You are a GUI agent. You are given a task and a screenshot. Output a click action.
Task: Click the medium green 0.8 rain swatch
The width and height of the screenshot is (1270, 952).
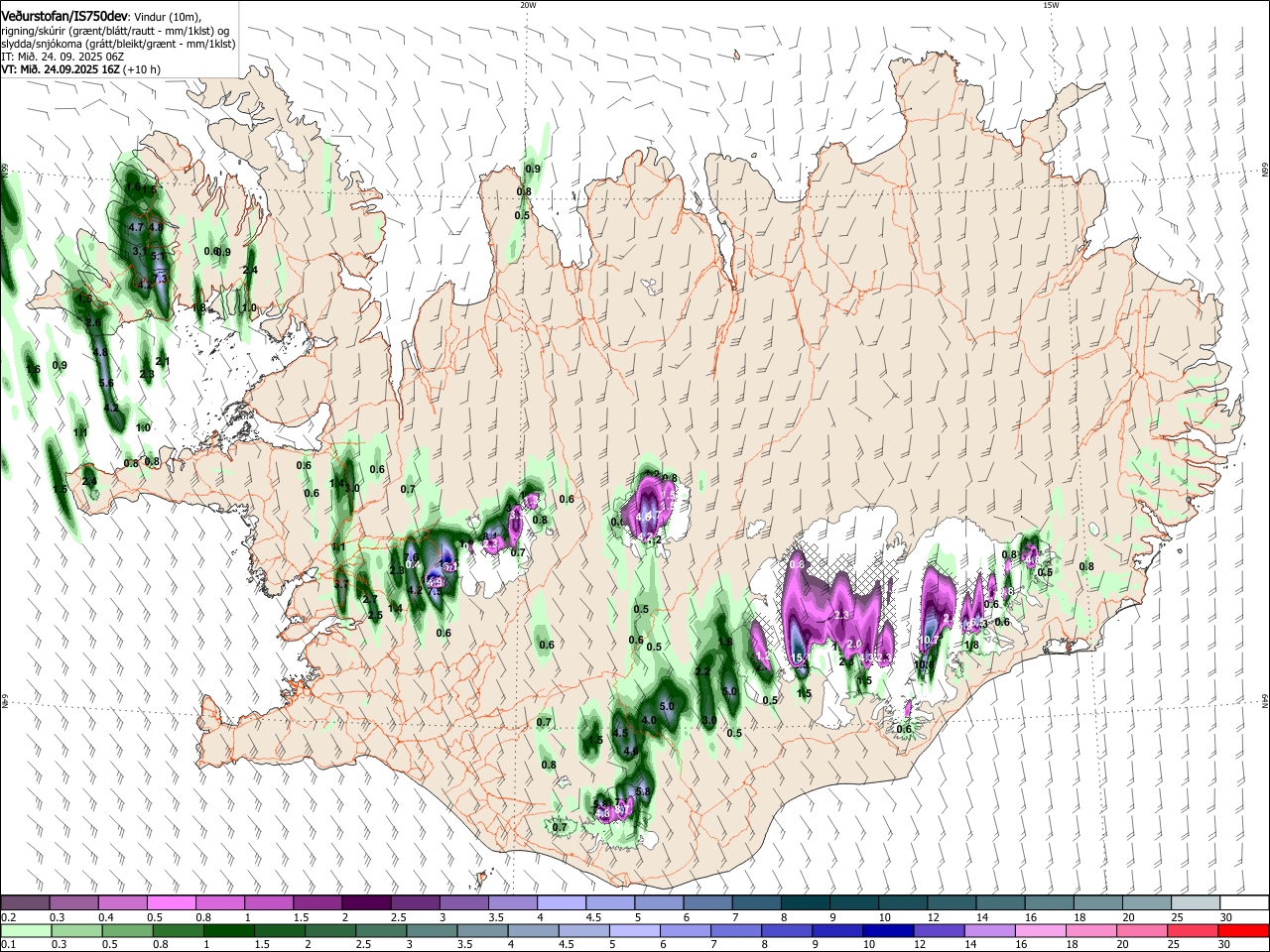179,930
